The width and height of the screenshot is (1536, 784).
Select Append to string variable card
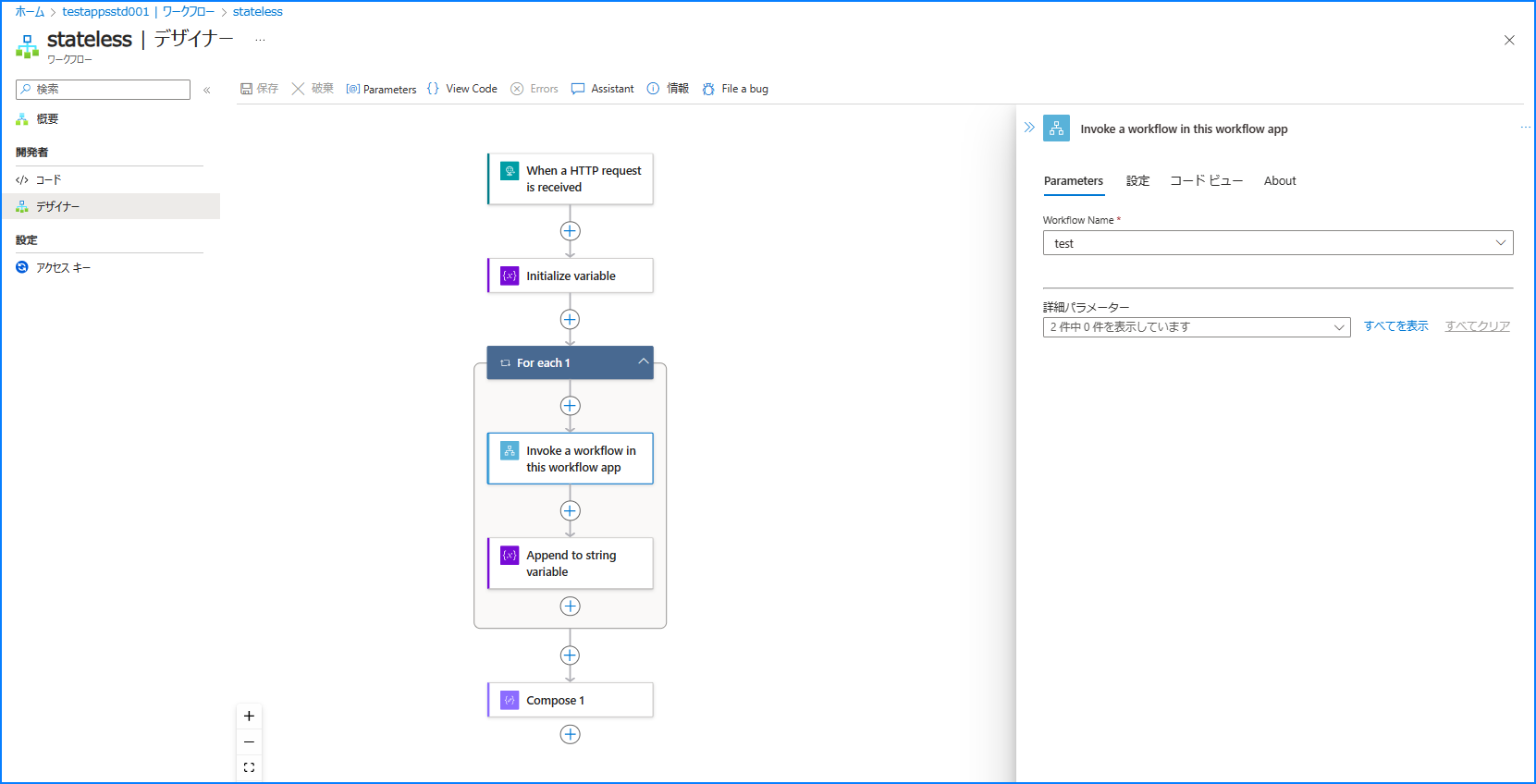pyautogui.click(x=571, y=563)
